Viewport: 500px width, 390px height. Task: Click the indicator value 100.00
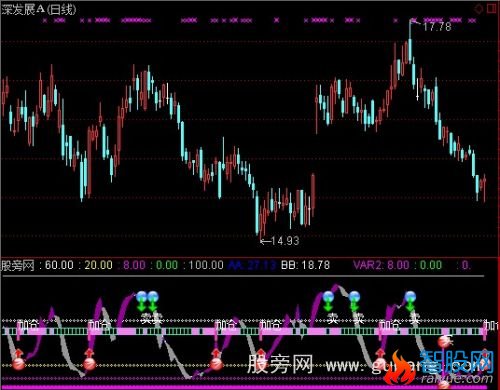(206, 265)
